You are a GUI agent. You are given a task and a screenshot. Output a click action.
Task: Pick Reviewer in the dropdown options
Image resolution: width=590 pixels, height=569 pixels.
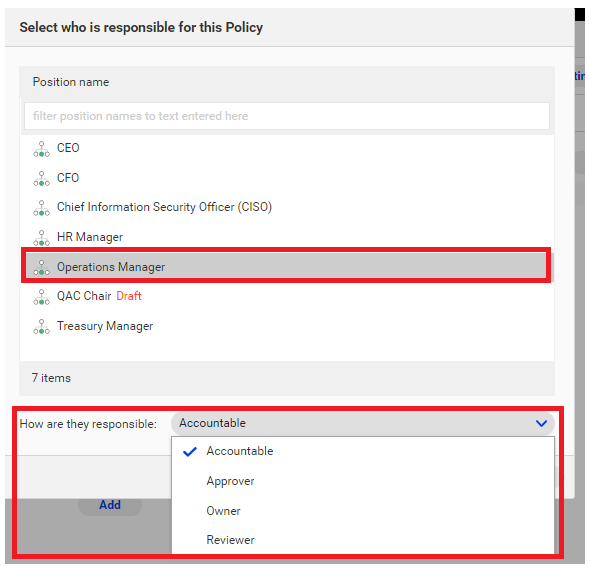click(230, 540)
